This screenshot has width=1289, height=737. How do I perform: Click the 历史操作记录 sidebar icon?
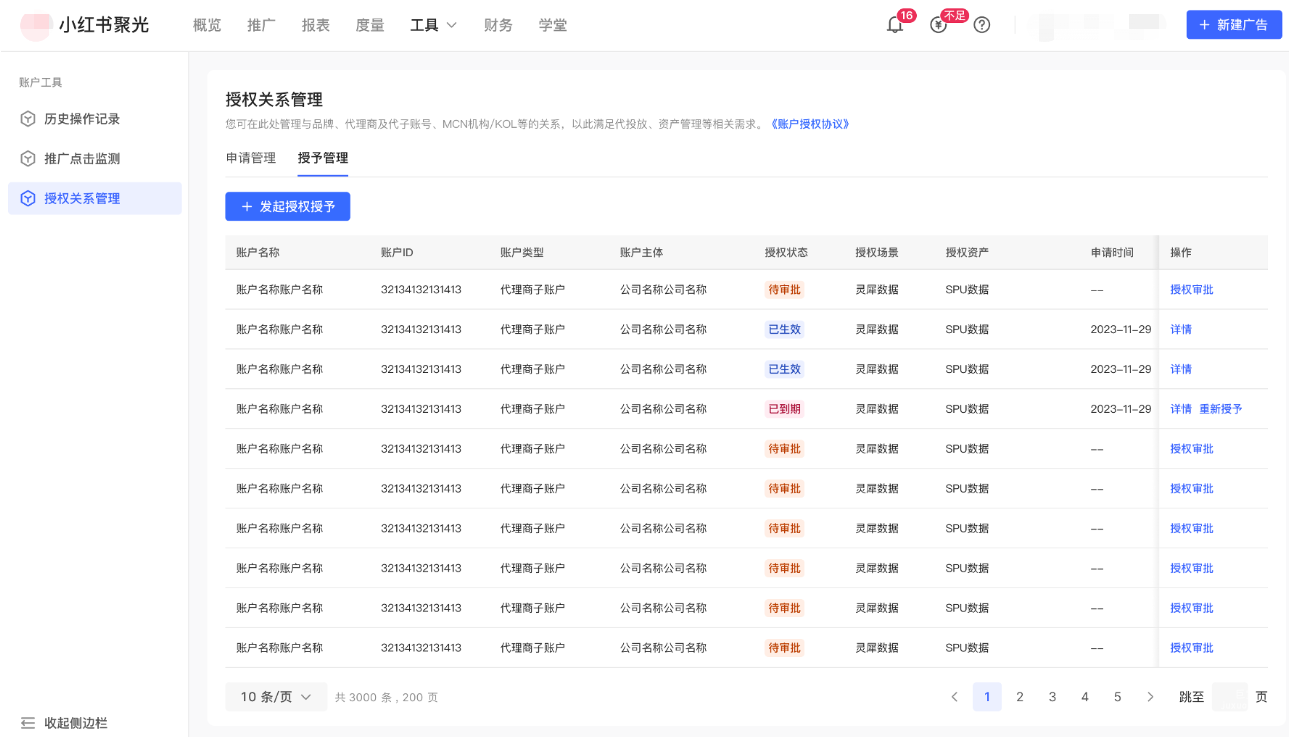28,119
